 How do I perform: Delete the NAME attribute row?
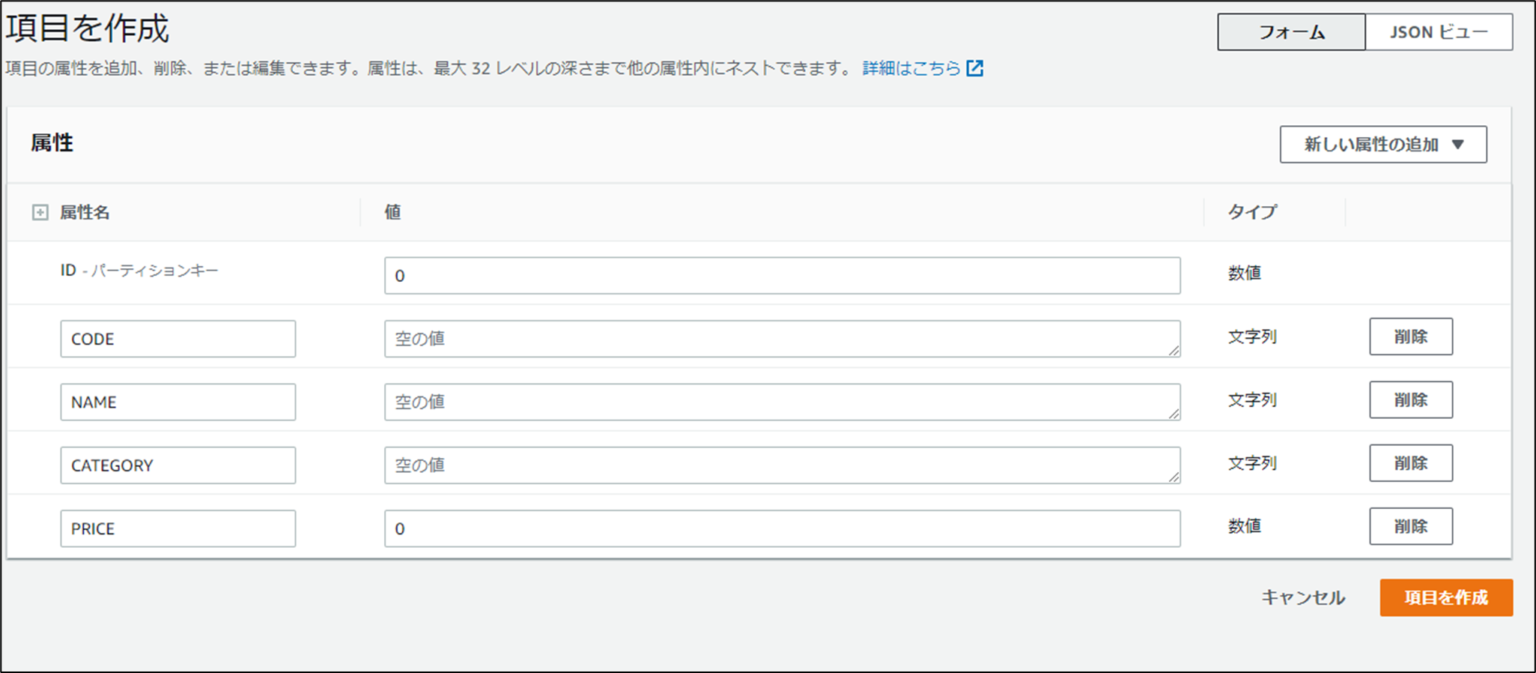pyautogui.click(x=1411, y=400)
